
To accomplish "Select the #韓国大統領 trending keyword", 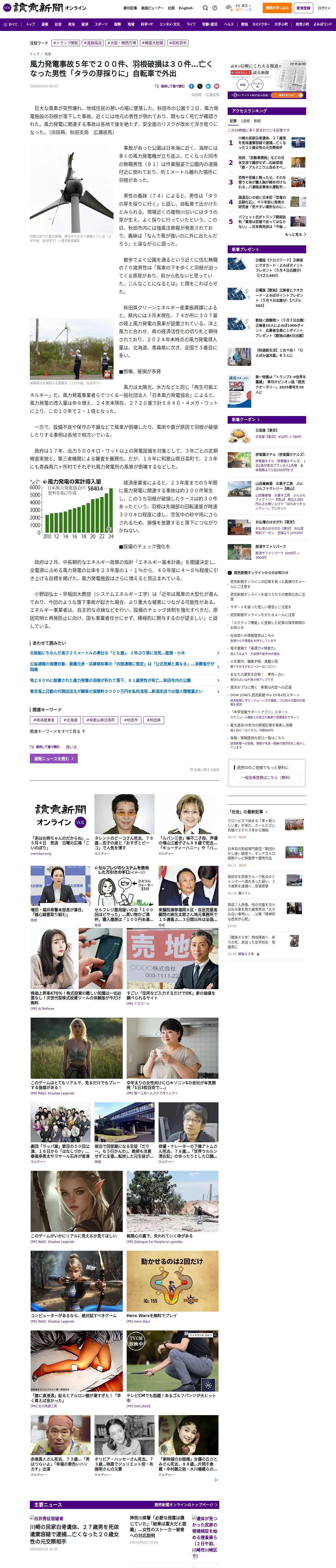I will tap(153, 43).
